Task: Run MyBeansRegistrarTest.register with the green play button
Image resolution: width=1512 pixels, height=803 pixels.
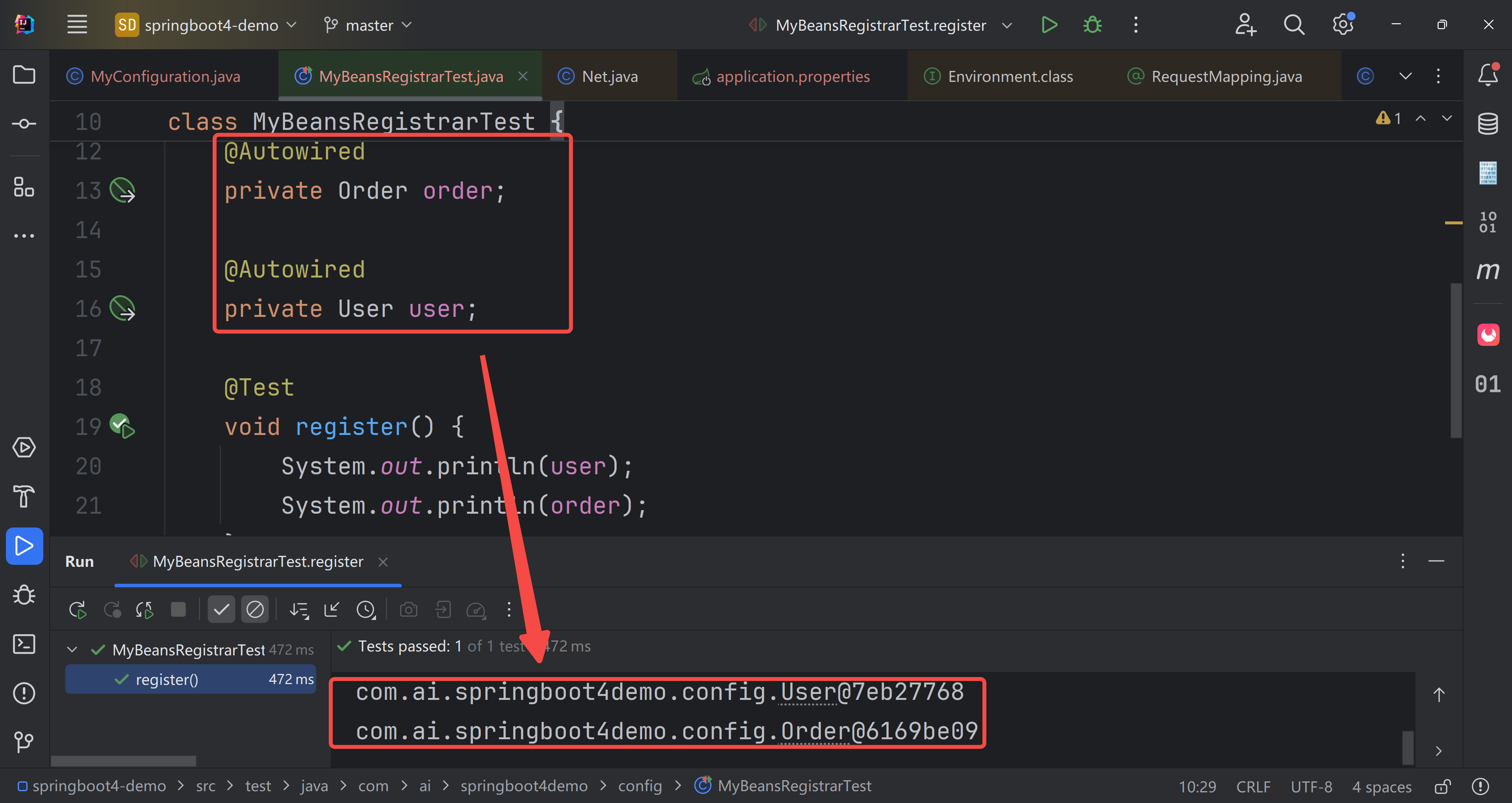Action: point(1049,25)
